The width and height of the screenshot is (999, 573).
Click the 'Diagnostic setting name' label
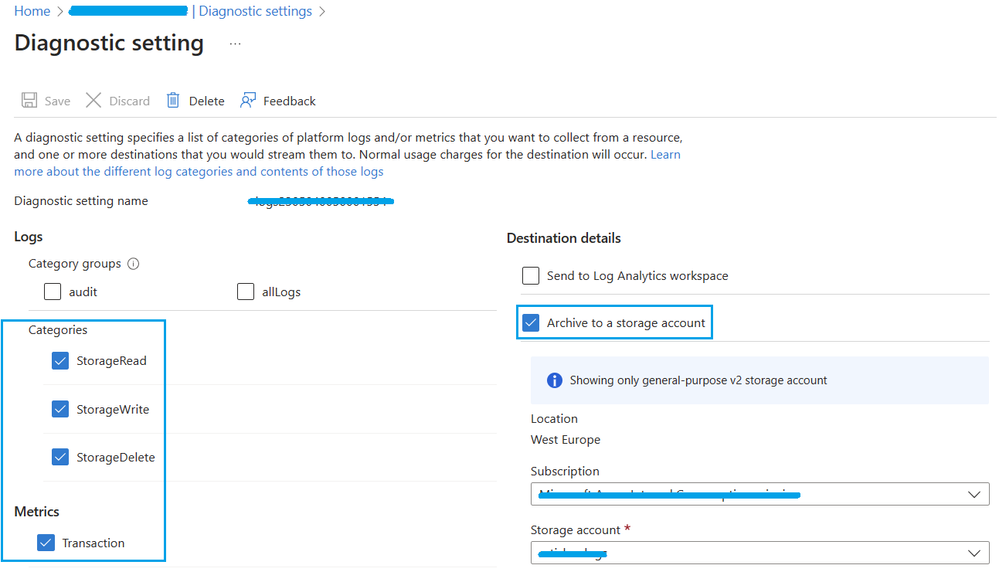81,201
